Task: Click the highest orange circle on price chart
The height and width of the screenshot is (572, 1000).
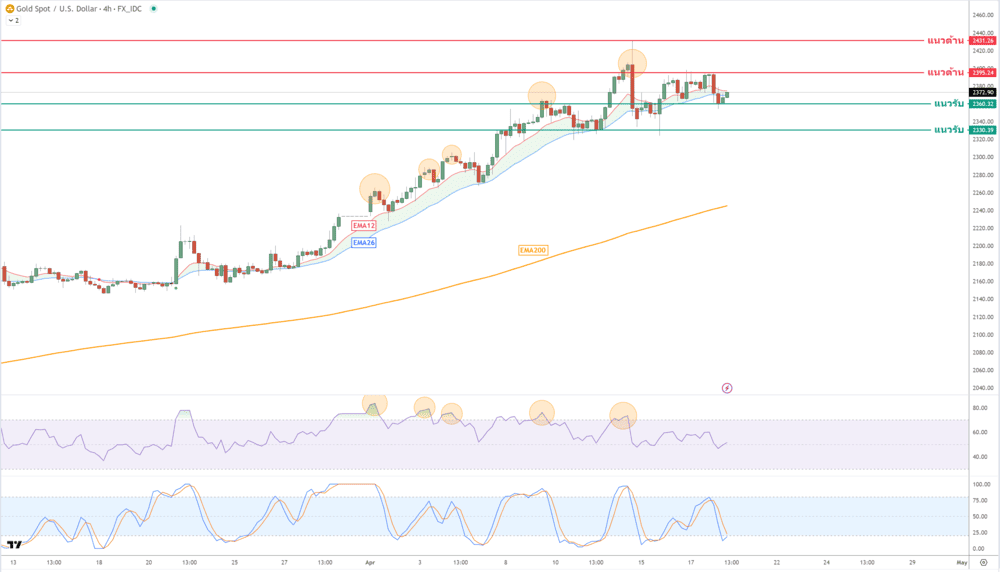Action: pyautogui.click(x=631, y=62)
